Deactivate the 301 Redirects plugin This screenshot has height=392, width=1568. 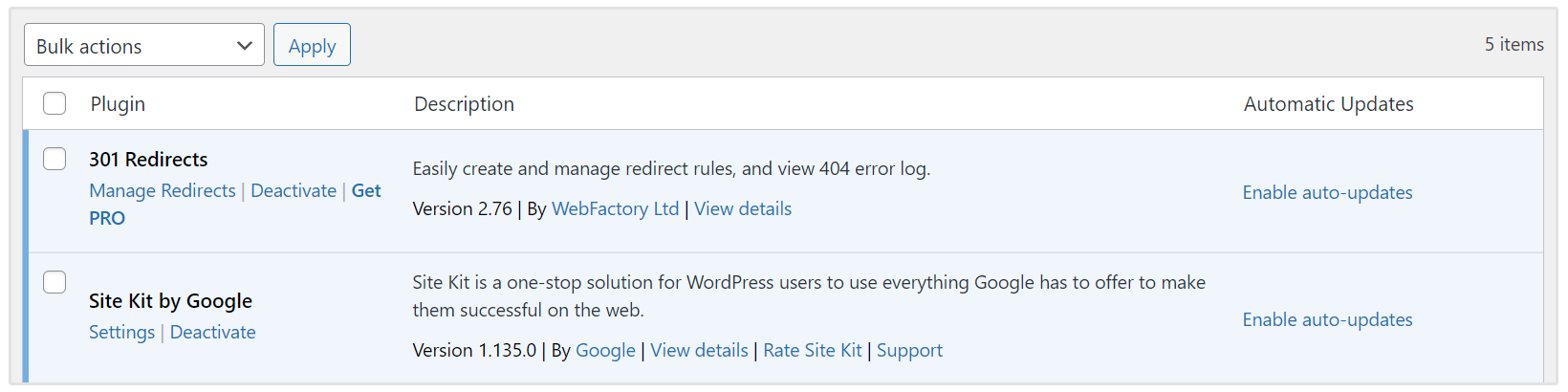tap(294, 190)
